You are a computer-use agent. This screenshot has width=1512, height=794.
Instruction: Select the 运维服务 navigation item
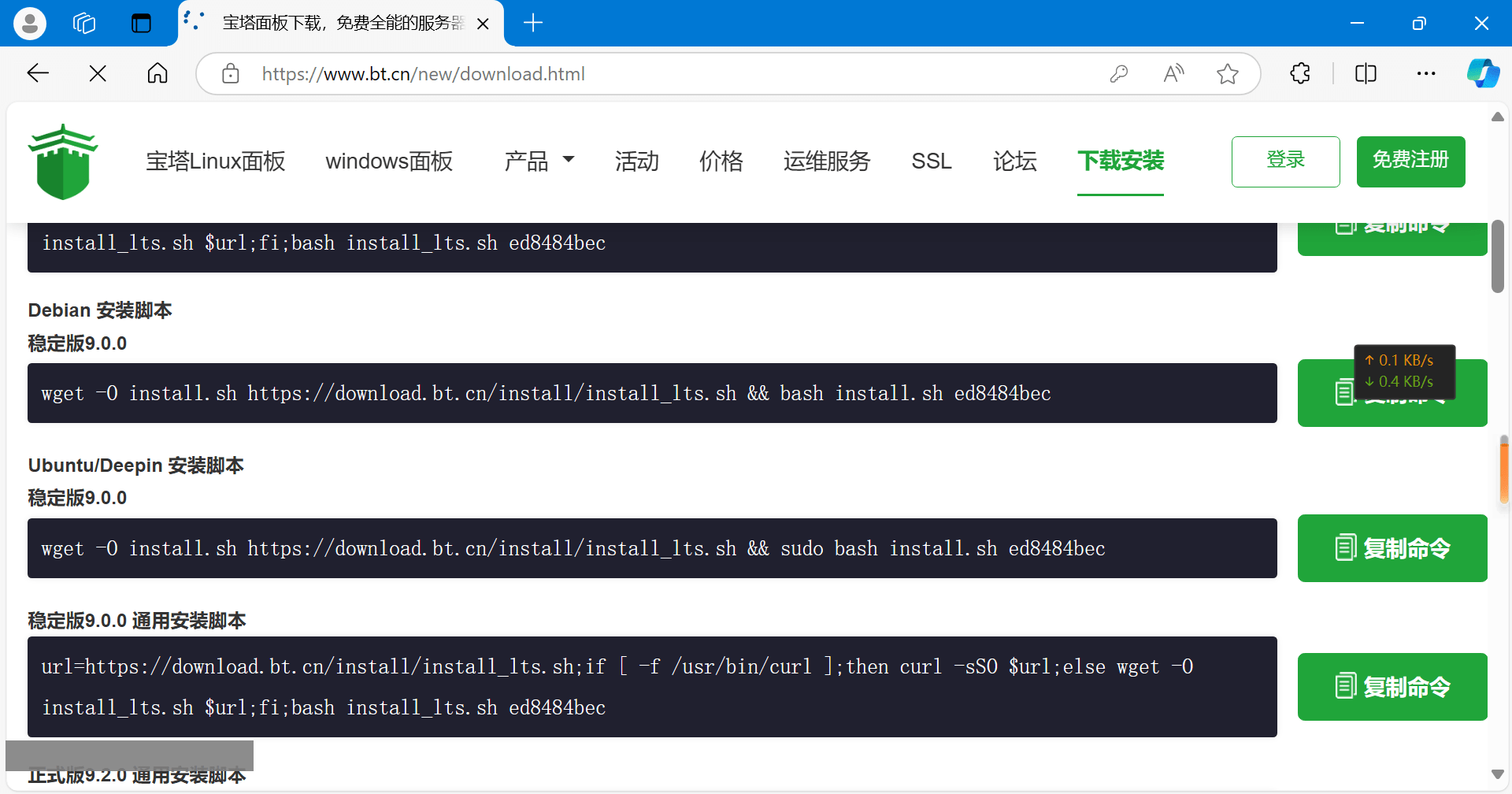827,161
